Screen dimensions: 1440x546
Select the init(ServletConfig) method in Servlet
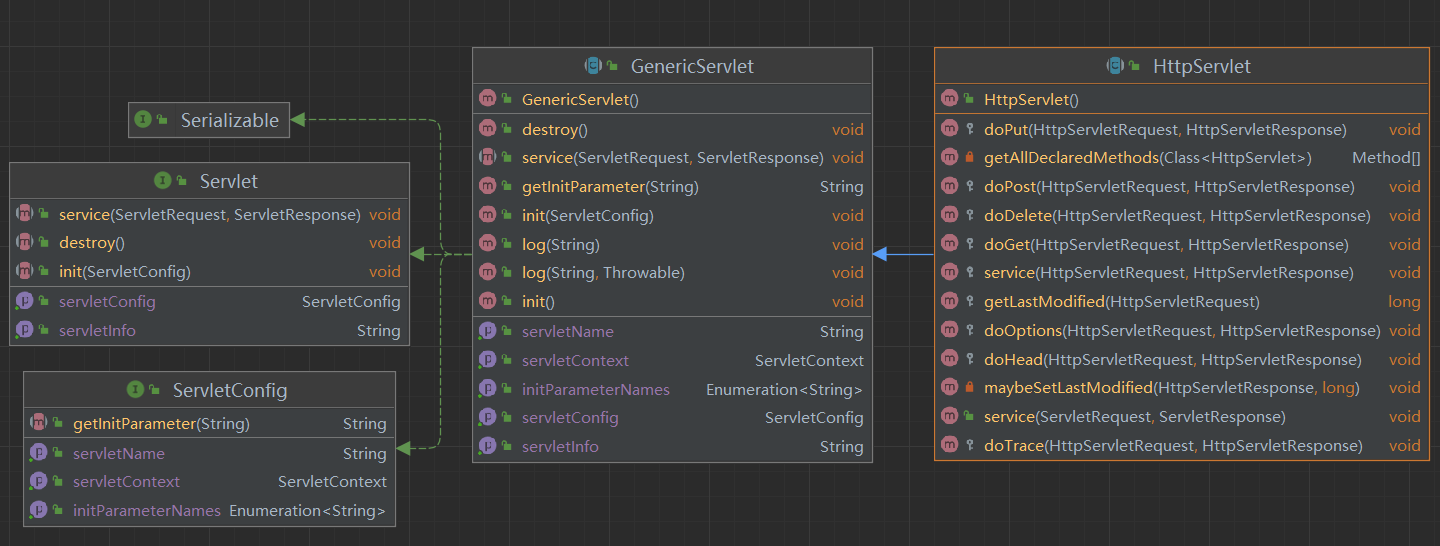124,271
